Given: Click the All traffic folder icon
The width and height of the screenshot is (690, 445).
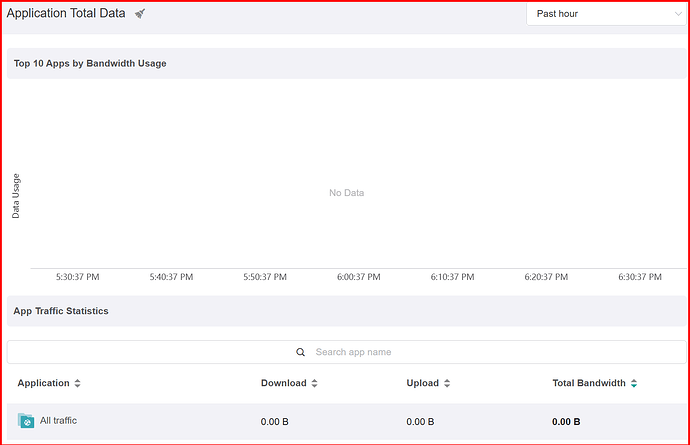Looking at the screenshot, I should click(x=26, y=421).
